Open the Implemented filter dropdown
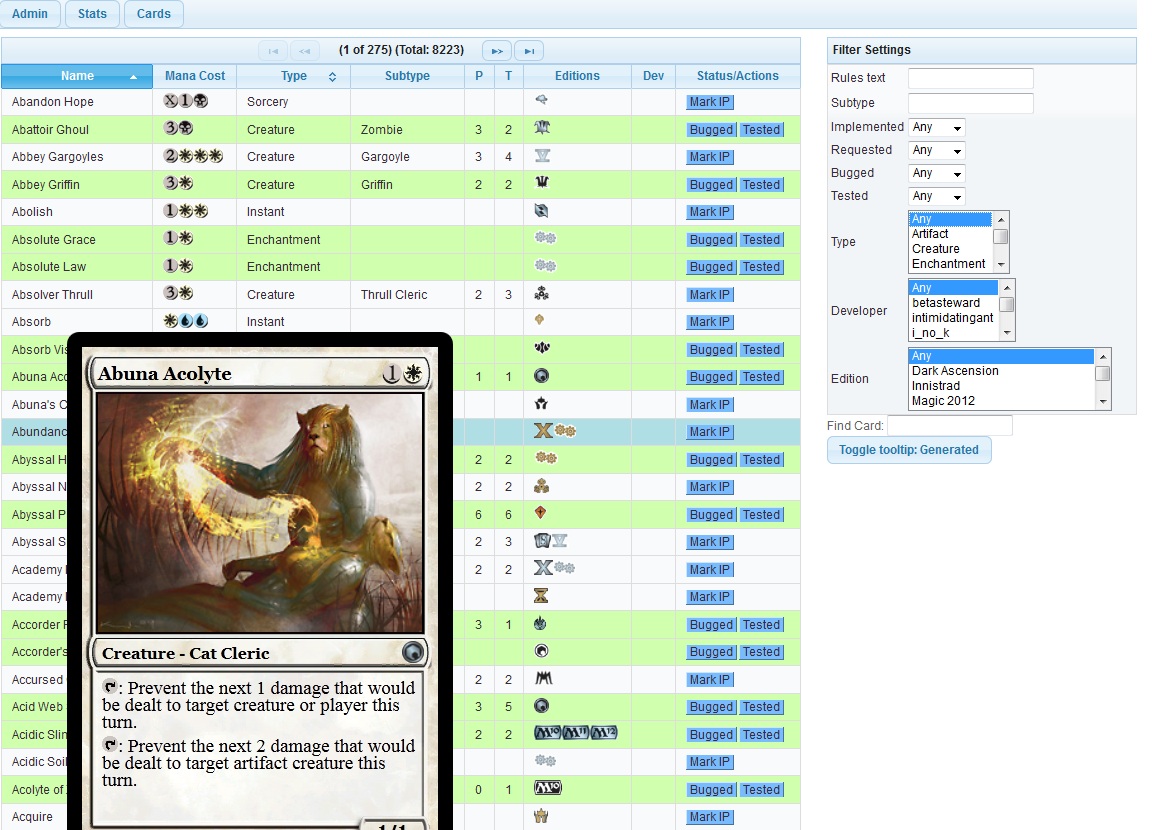This screenshot has height=830, width=1152. 937,128
